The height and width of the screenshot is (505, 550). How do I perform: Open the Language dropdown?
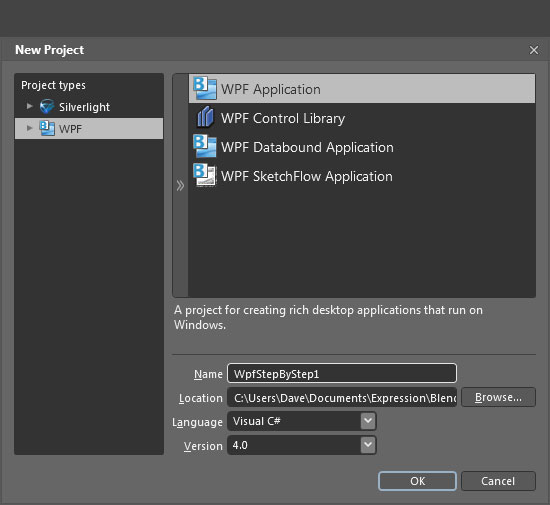(368, 421)
